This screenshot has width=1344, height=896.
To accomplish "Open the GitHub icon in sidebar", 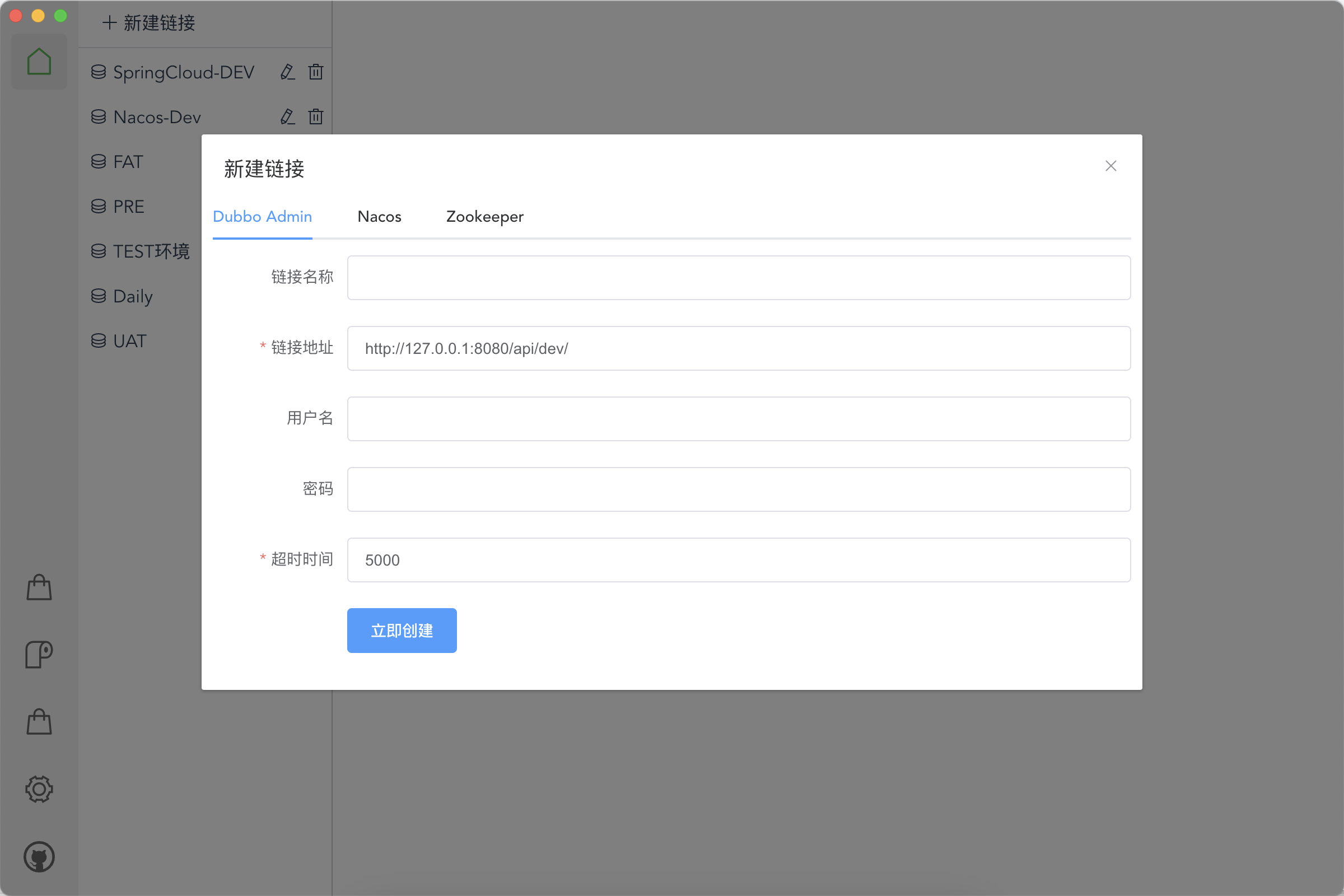I will point(39,857).
